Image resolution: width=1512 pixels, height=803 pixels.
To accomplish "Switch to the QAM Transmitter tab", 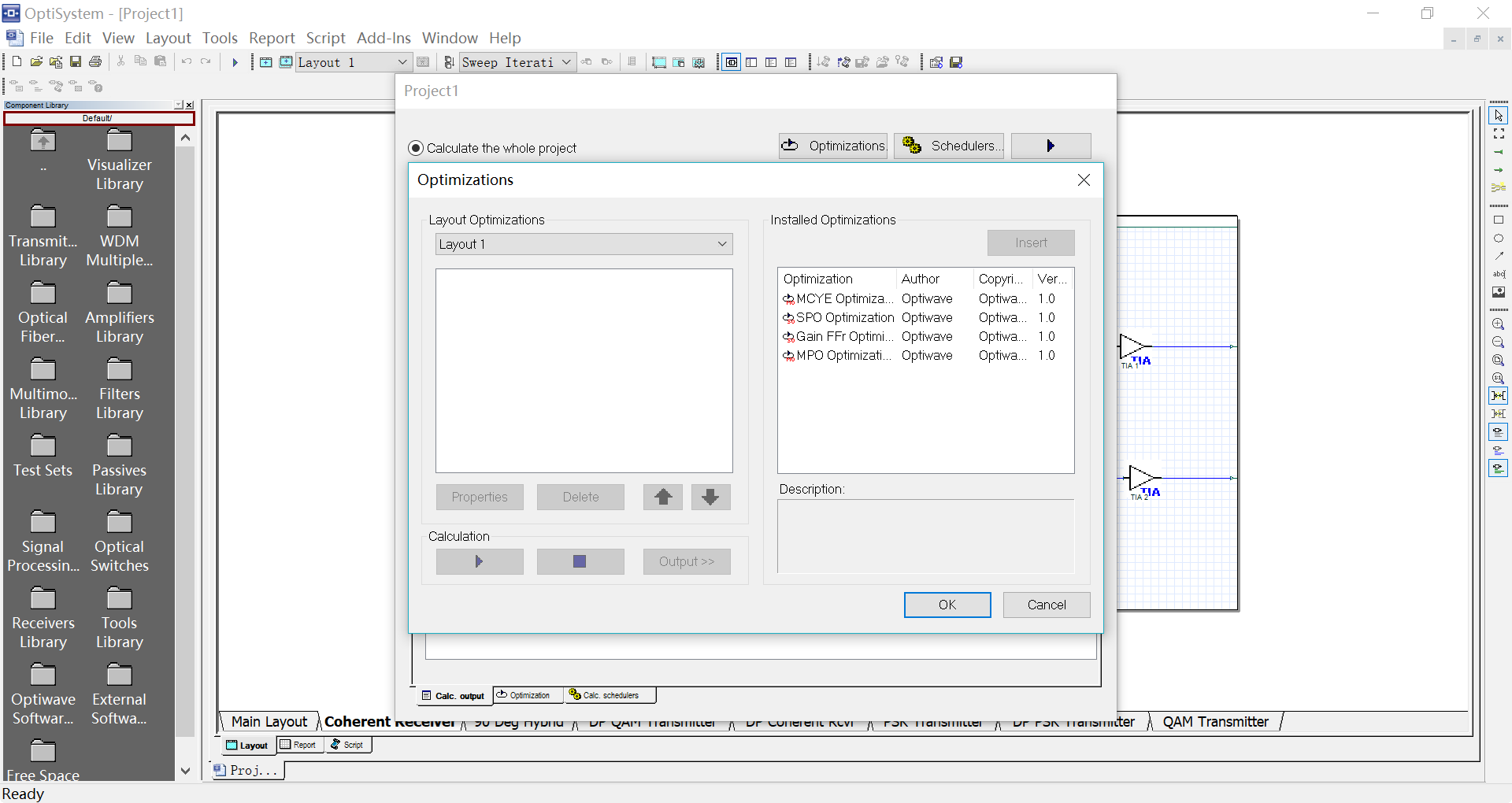I will coord(1215,721).
